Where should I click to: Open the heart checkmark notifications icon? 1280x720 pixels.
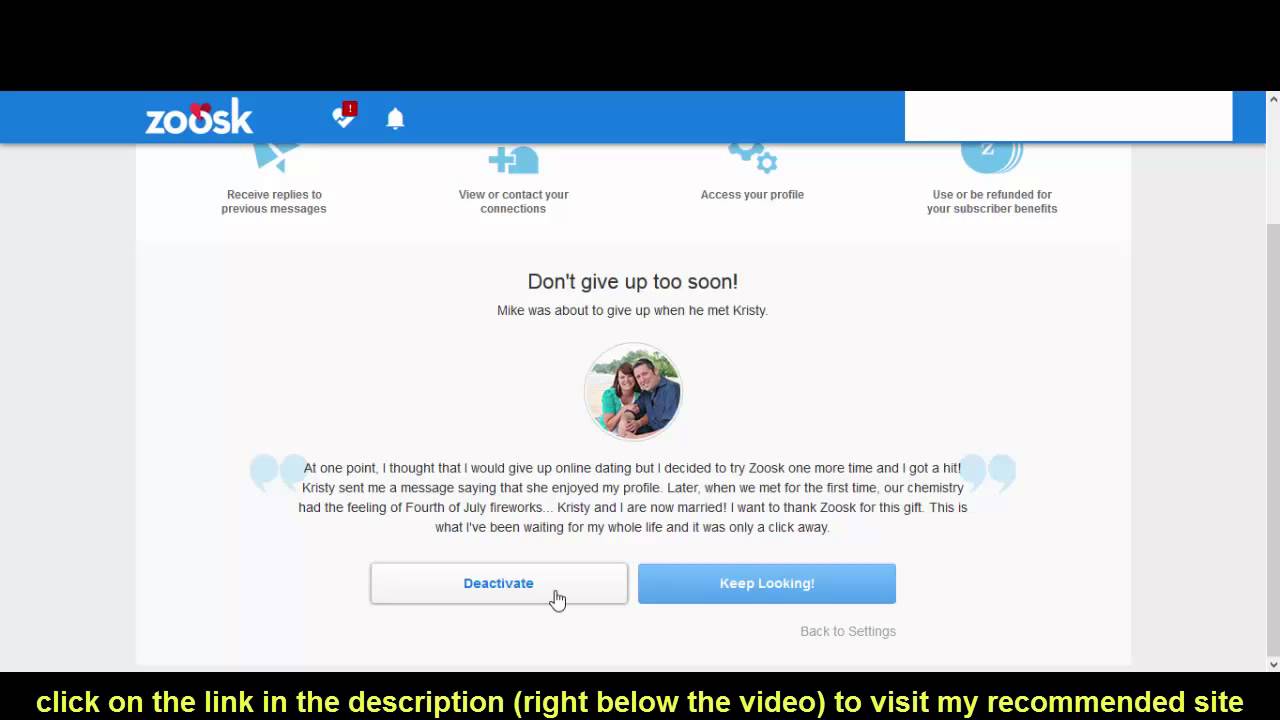344,116
